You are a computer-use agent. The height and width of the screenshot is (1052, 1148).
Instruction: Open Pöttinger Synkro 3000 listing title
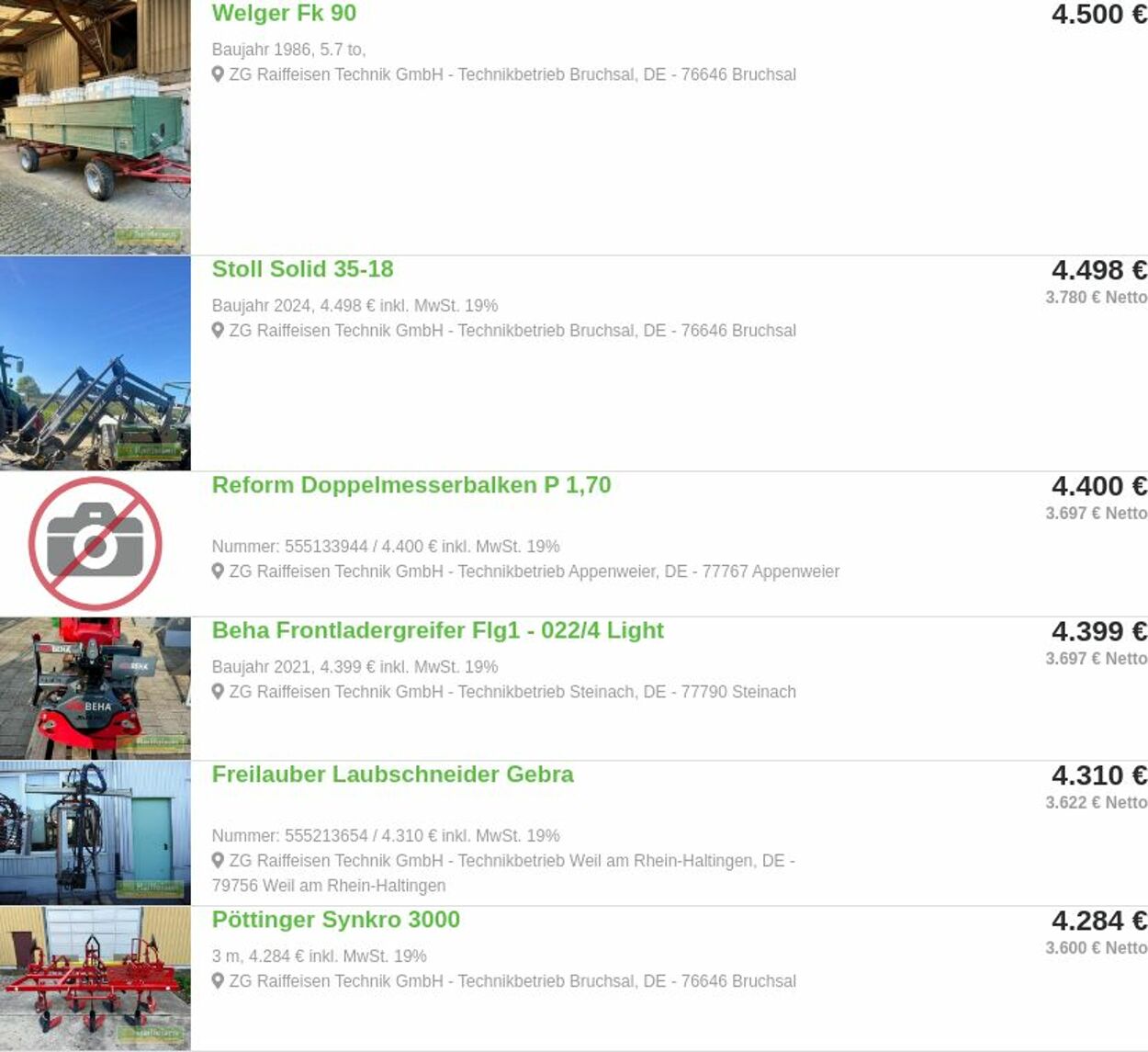tap(336, 920)
